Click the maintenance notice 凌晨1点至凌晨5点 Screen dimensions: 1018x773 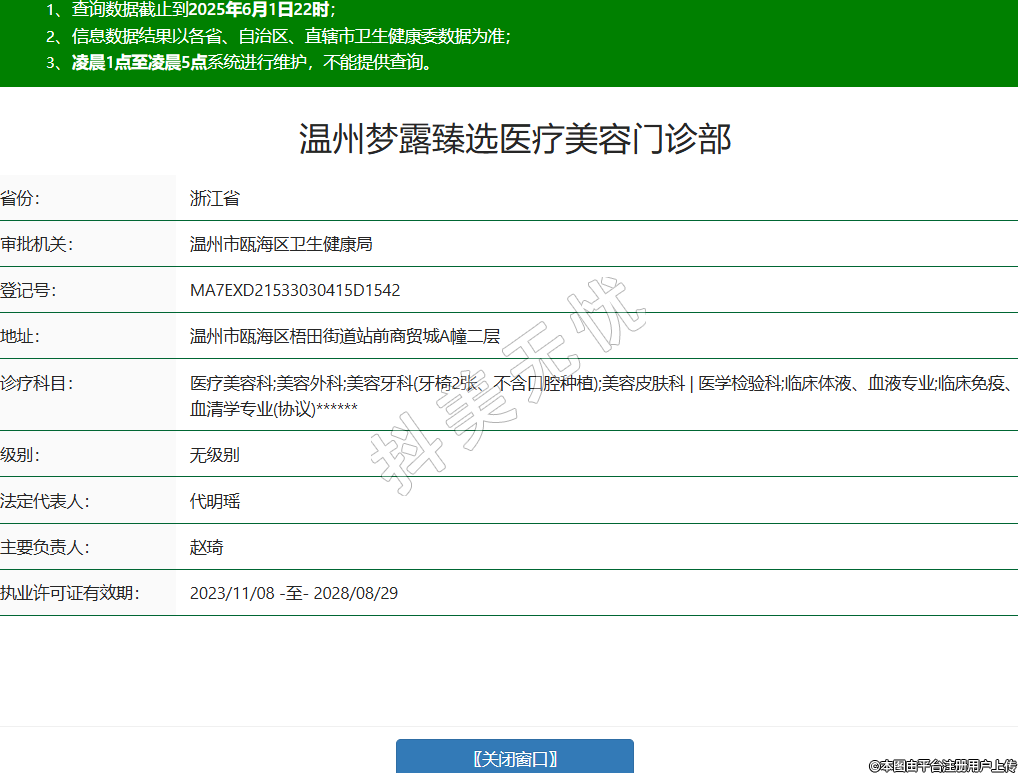139,62
